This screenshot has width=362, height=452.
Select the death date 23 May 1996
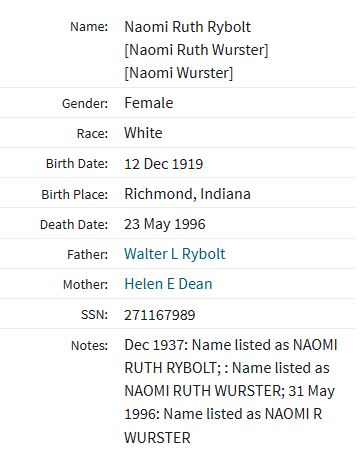pyautogui.click(x=165, y=224)
